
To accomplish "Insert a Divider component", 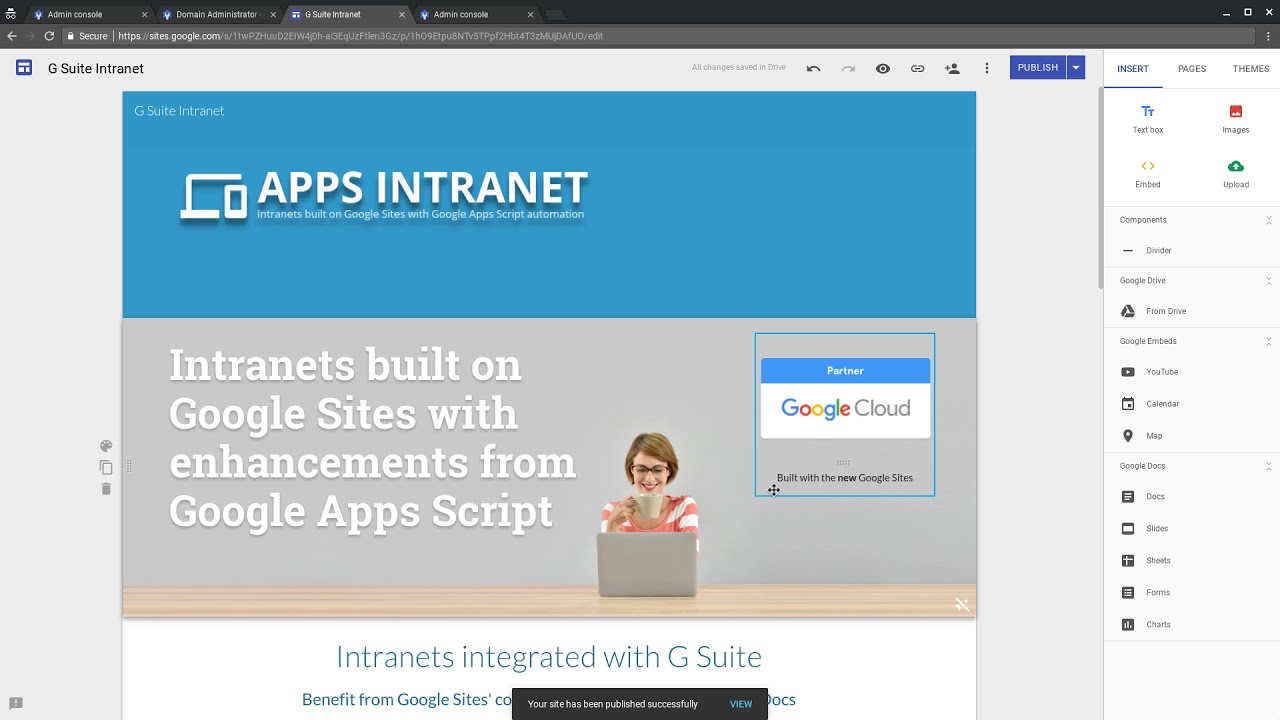I will (x=1192, y=250).
